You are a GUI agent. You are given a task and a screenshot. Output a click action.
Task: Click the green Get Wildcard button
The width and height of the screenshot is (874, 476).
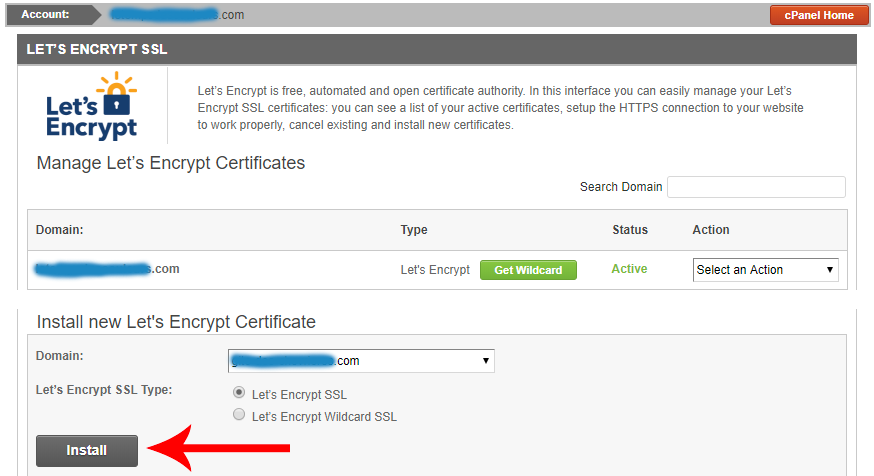(528, 270)
